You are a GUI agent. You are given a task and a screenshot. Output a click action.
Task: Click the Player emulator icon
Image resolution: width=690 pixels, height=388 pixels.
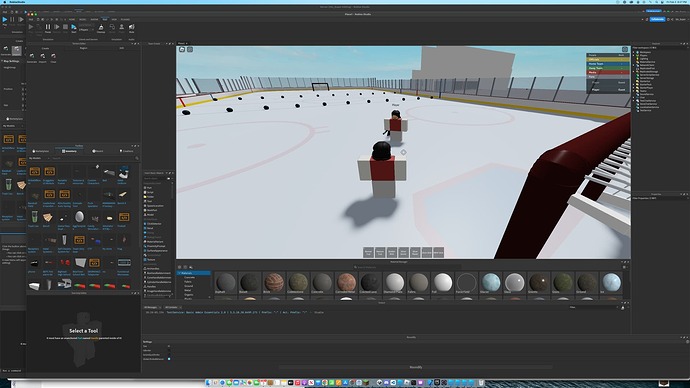click(121, 27)
